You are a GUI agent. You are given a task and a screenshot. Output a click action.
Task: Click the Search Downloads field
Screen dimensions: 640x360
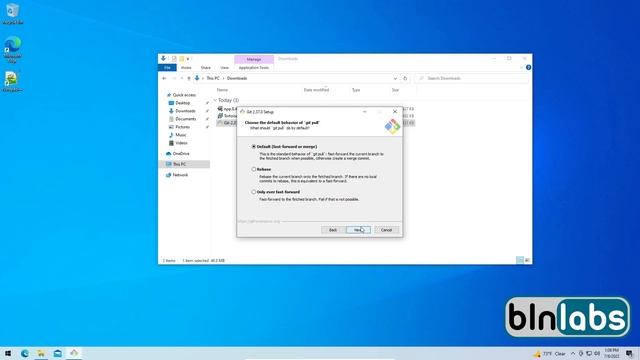tap(472, 78)
